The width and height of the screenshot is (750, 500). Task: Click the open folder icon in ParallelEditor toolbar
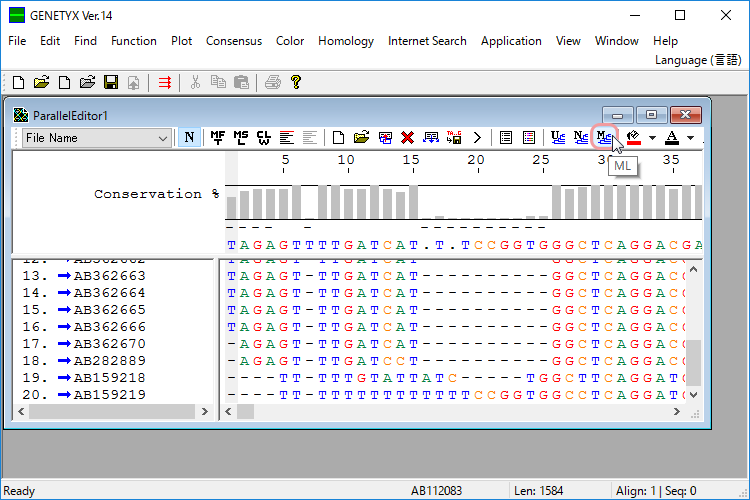[x=362, y=138]
